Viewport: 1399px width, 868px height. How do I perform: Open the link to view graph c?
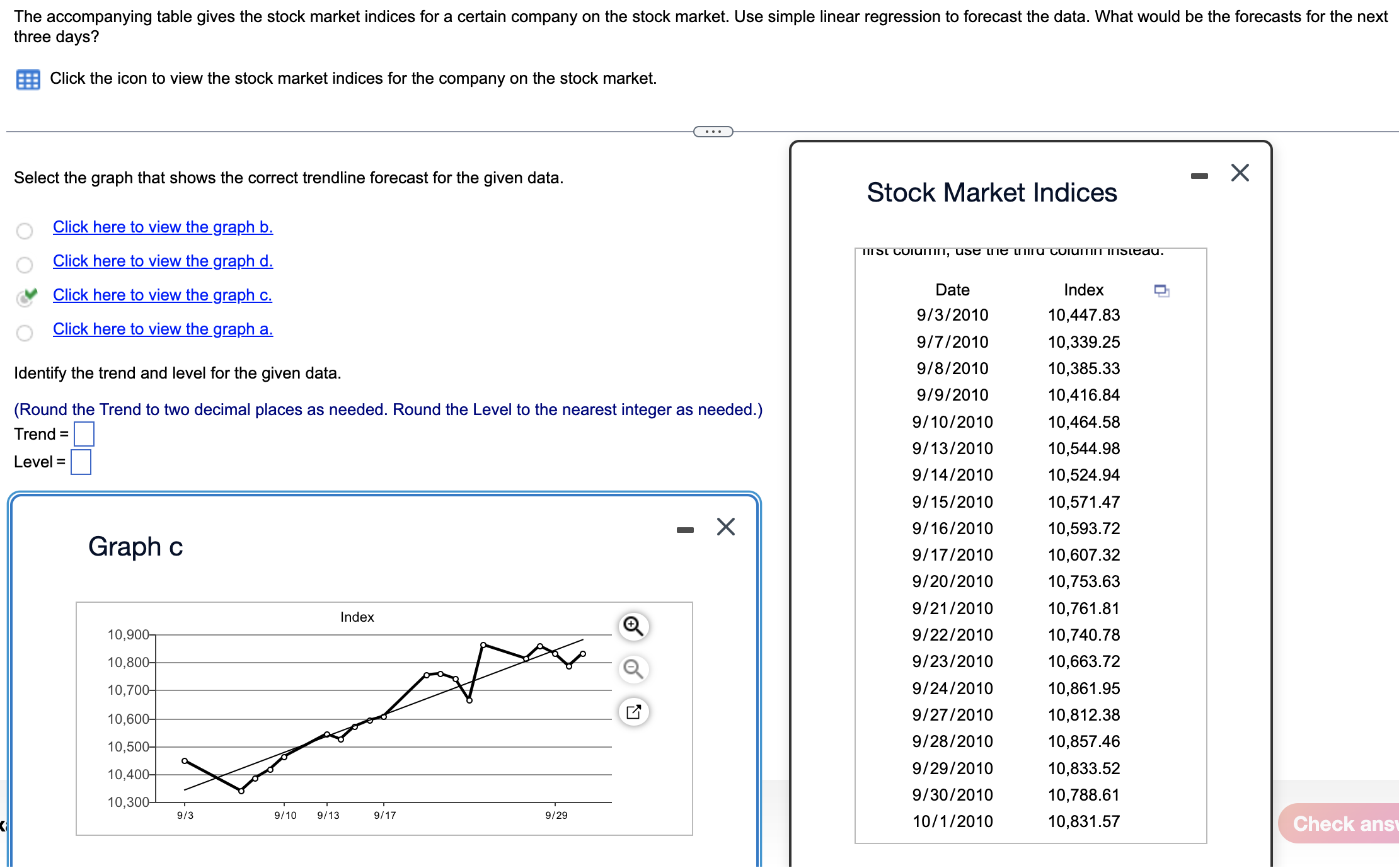162,295
